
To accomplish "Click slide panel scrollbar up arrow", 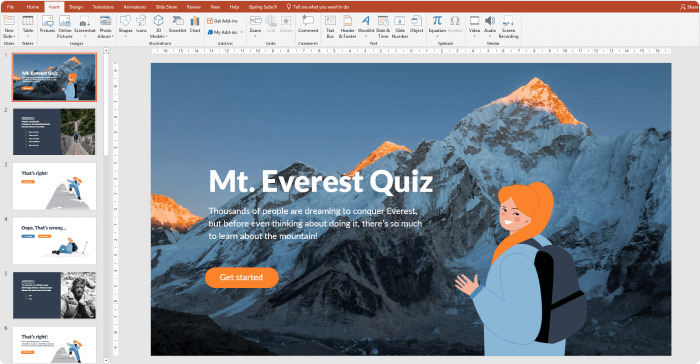I will 106,50.
